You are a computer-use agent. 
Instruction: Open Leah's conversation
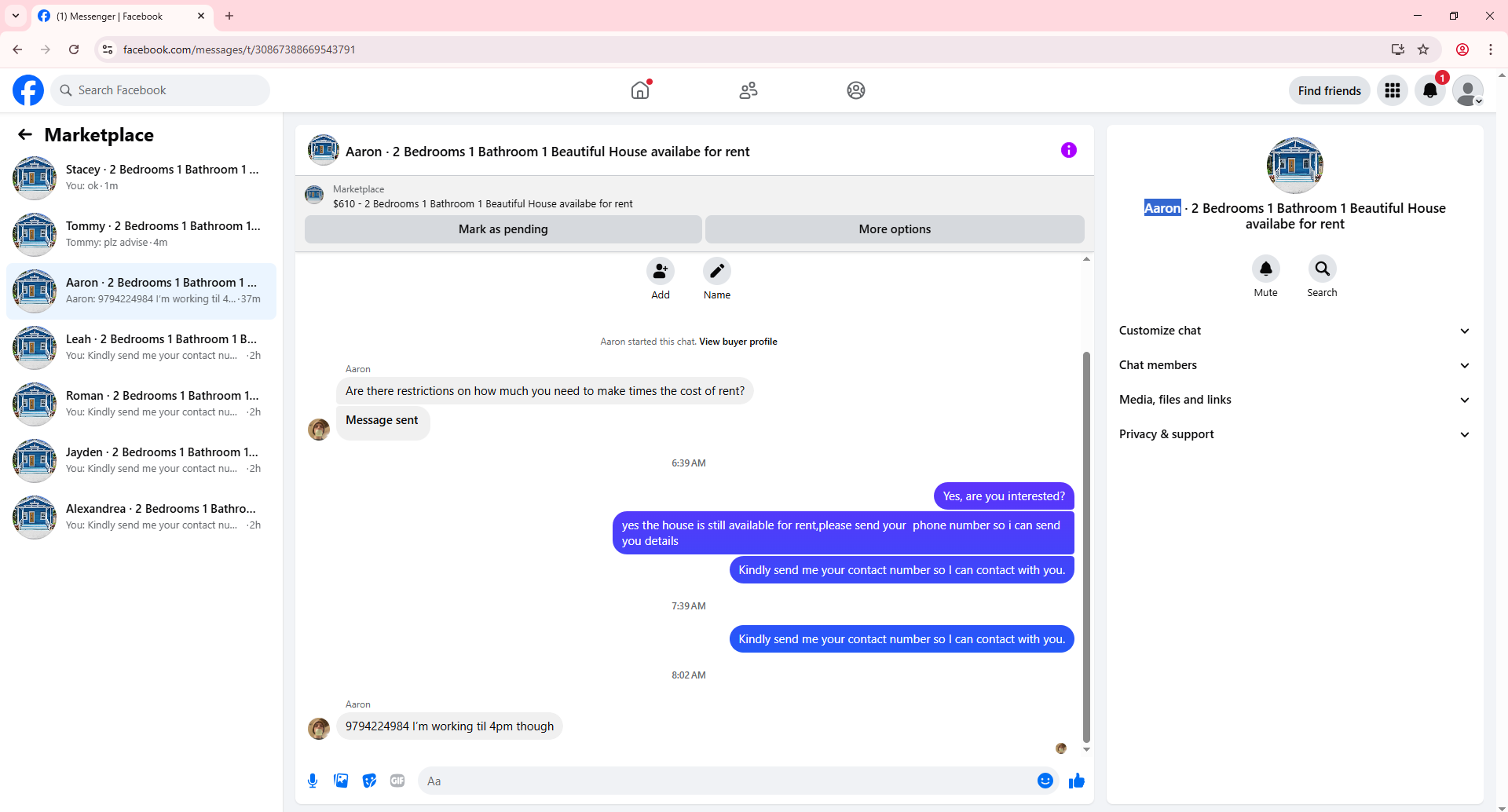click(x=141, y=347)
